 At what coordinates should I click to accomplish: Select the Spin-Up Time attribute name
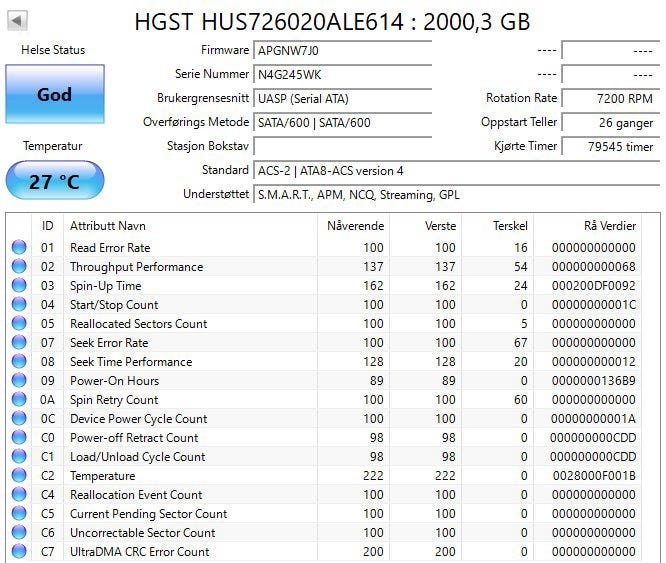tap(105, 286)
